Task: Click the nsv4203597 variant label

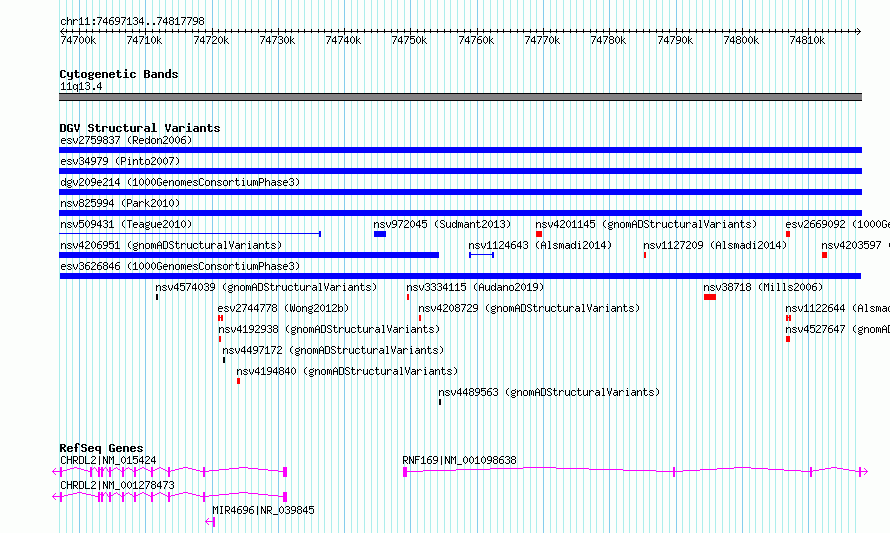Action: click(855, 245)
